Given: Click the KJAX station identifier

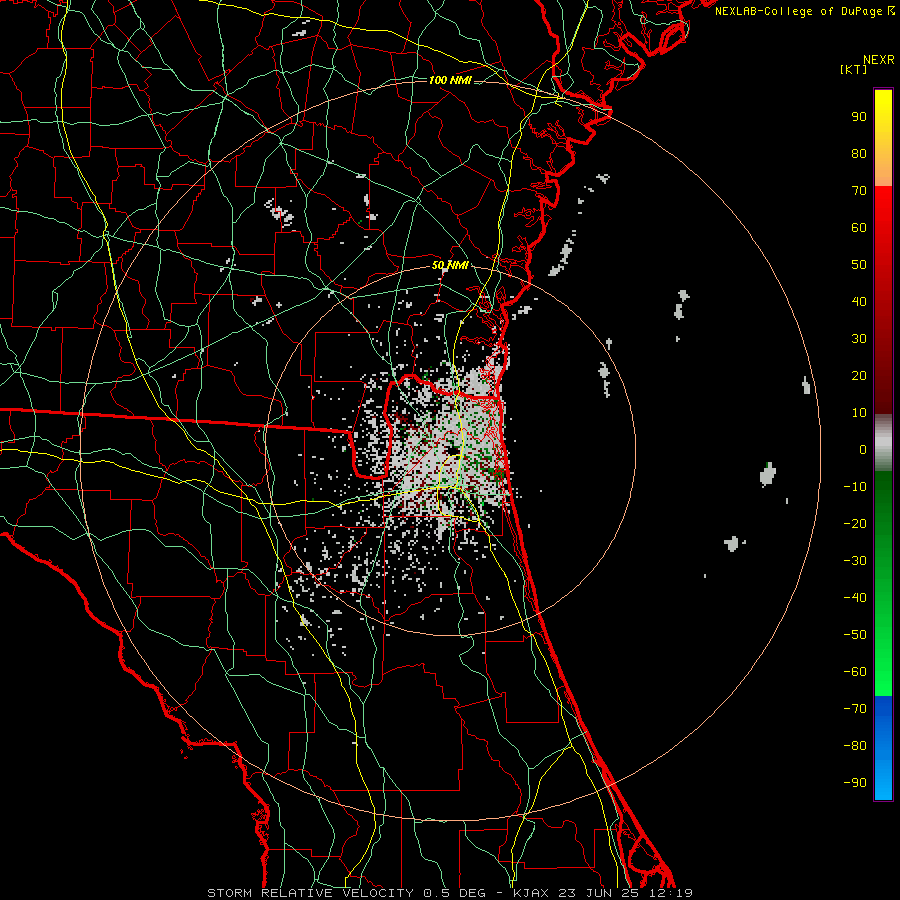Looking at the screenshot, I should pyautogui.click(x=531, y=893).
